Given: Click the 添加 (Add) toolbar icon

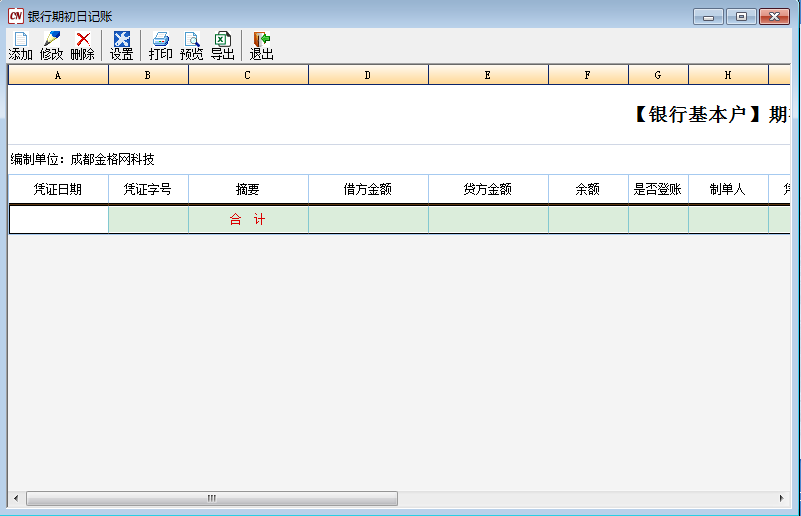Looking at the screenshot, I should pyautogui.click(x=20, y=46).
